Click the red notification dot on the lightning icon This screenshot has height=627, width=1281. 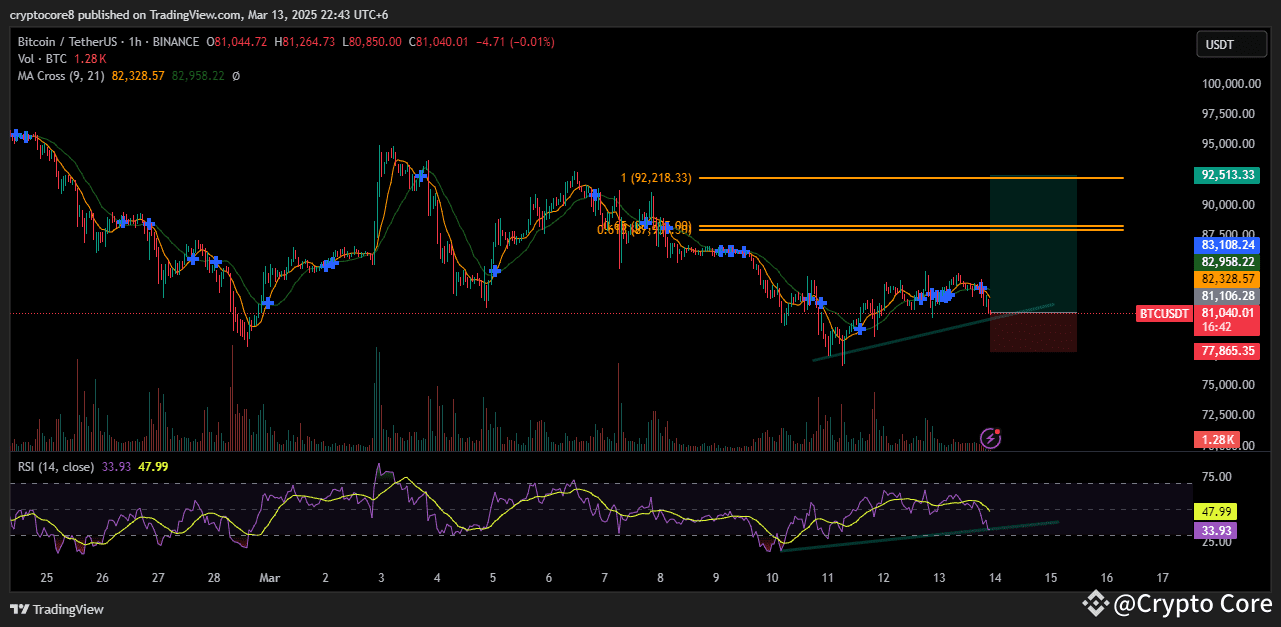point(998,430)
